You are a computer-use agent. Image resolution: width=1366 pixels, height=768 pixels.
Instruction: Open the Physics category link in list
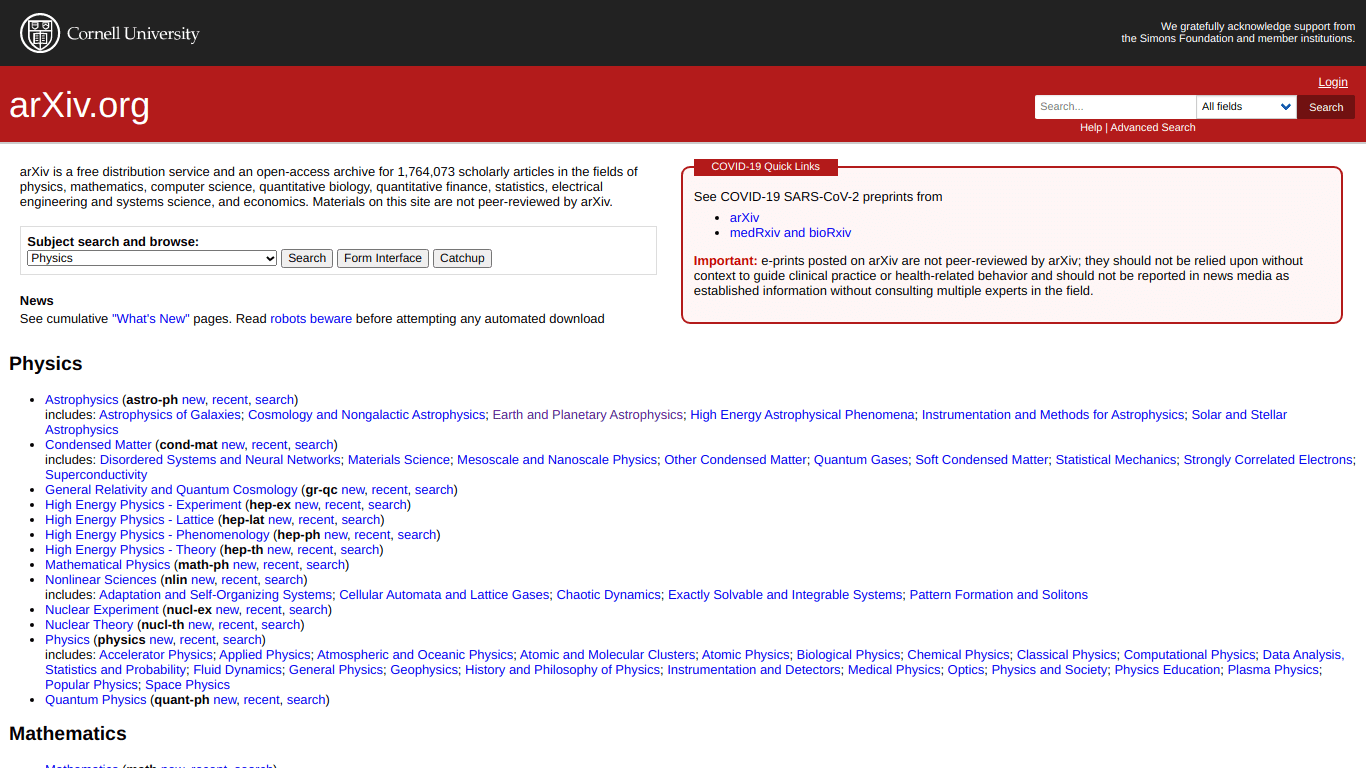67,640
